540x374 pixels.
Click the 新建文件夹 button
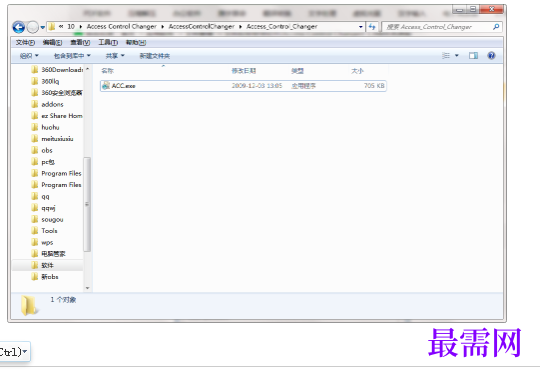click(x=155, y=56)
